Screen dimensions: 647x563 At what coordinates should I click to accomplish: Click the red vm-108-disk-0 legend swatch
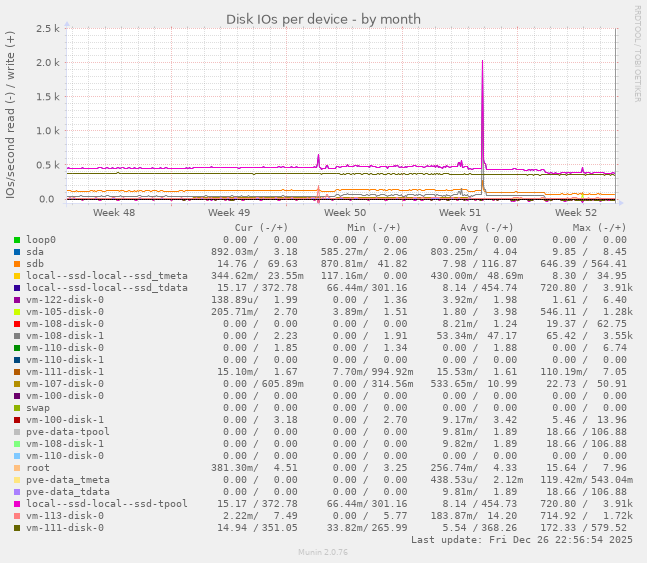click(x=17, y=324)
